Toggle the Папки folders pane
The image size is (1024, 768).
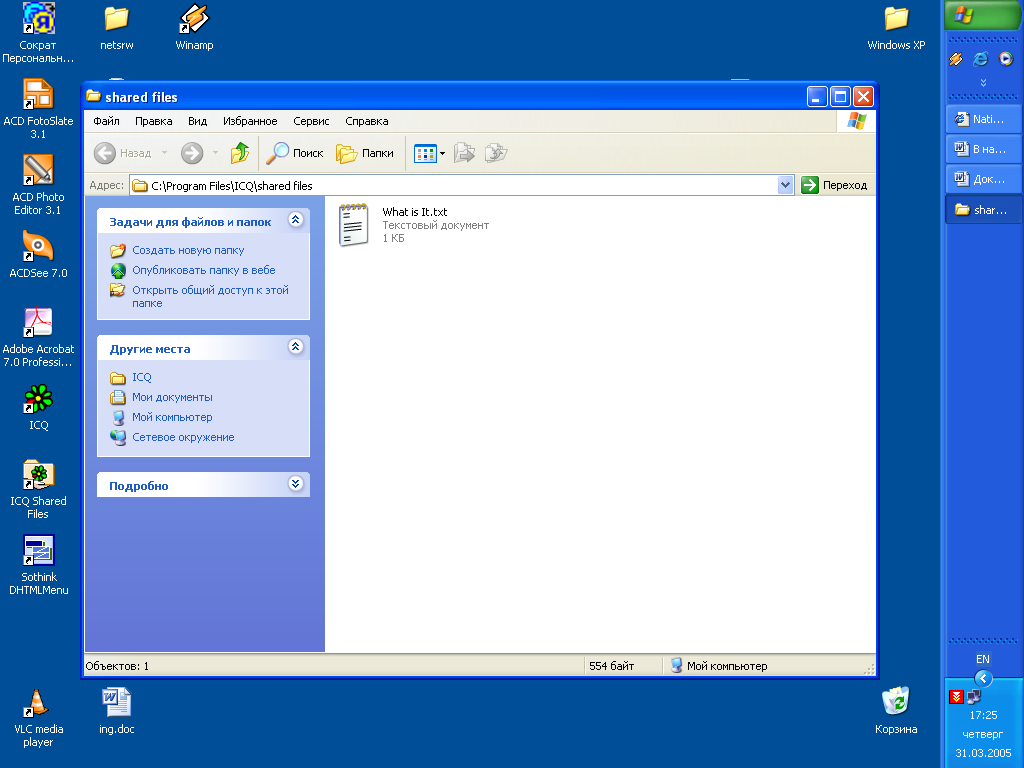coord(364,153)
